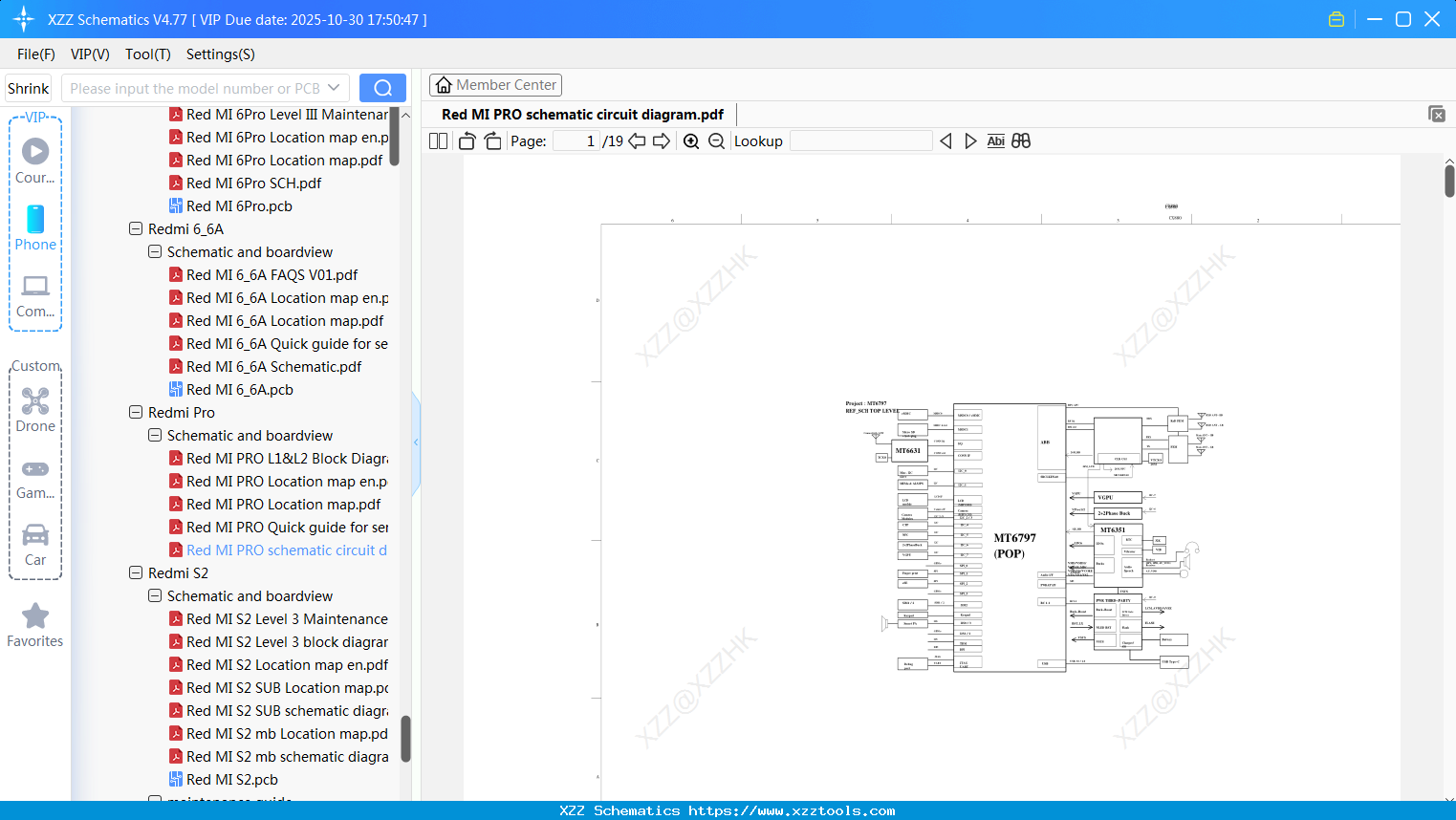The width and height of the screenshot is (1456, 820).
Task: Toggle whole-word search with binoculars icon
Action: coord(1020,140)
